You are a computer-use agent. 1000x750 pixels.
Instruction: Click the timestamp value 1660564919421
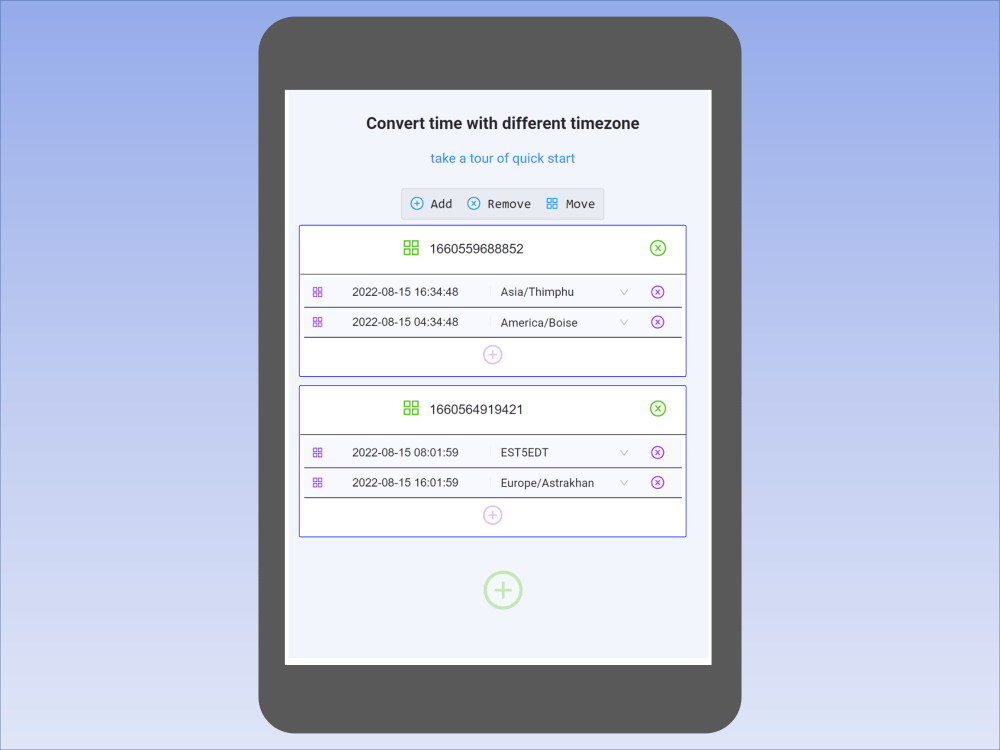[x=476, y=409]
